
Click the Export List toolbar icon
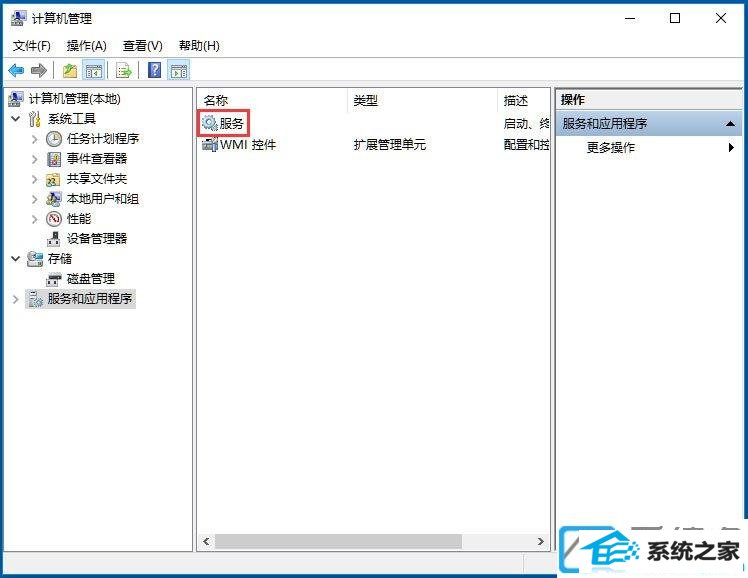click(x=124, y=71)
